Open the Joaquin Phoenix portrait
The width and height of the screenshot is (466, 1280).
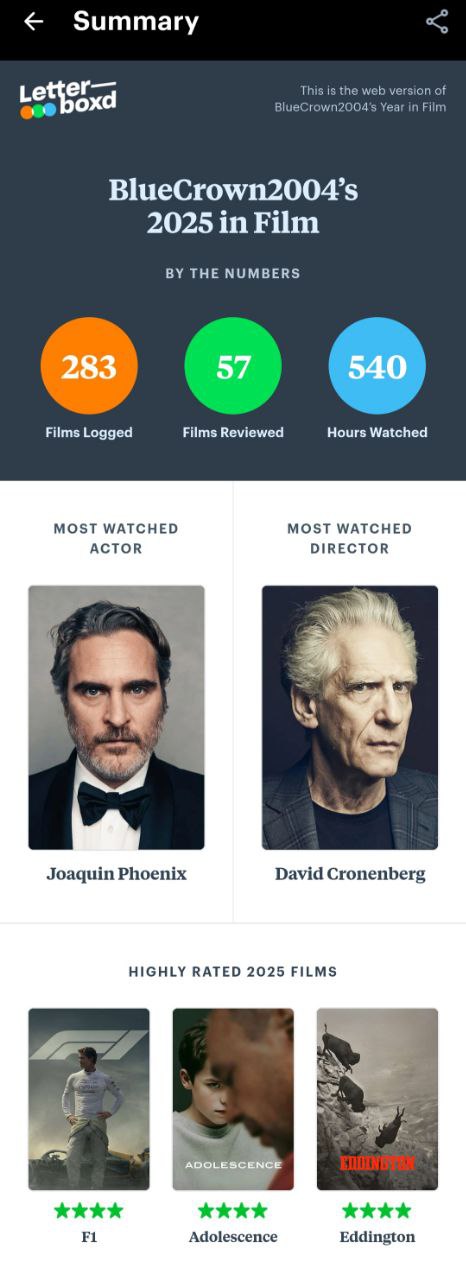(x=116, y=718)
